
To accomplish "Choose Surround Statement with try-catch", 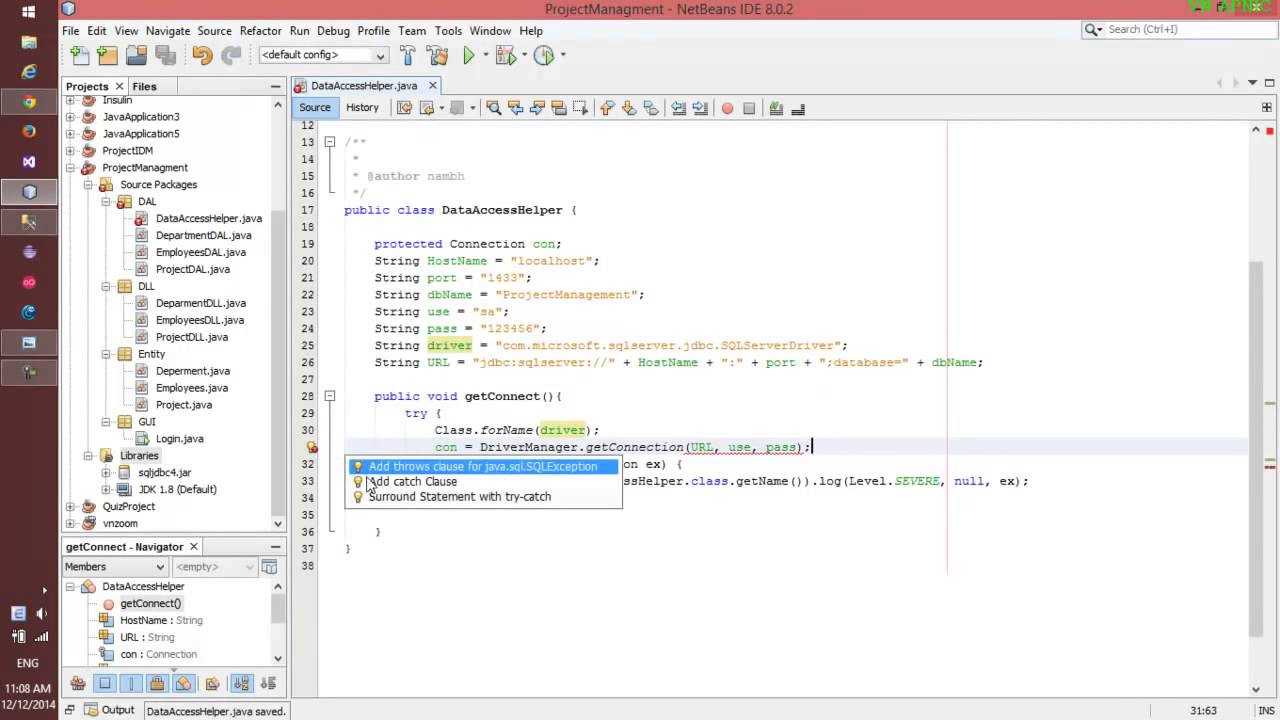I will [459, 497].
